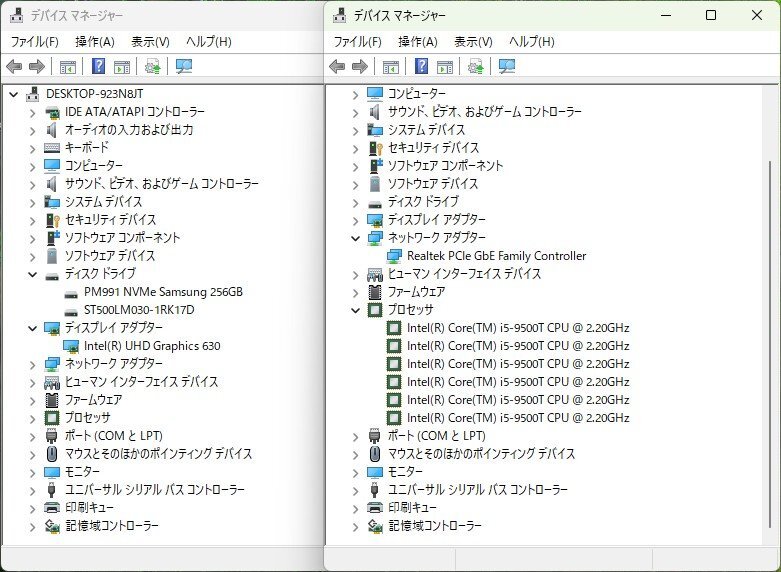Viewport: 781px width, 572px height.
Task: Click blue Help icon in left window toolbar
Action: (x=99, y=66)
